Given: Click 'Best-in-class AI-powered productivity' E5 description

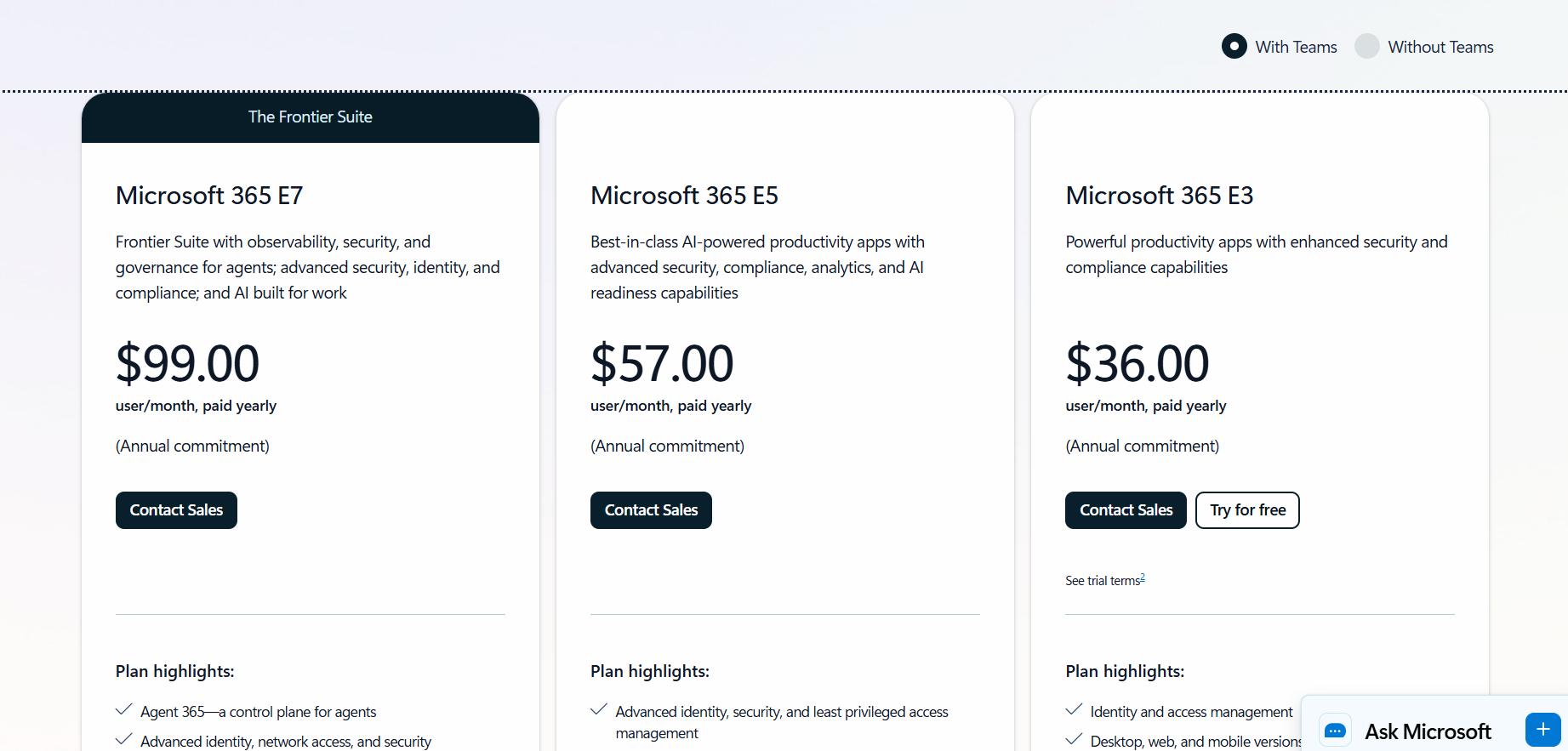Looking at the screenshot, I should (757, 267).
